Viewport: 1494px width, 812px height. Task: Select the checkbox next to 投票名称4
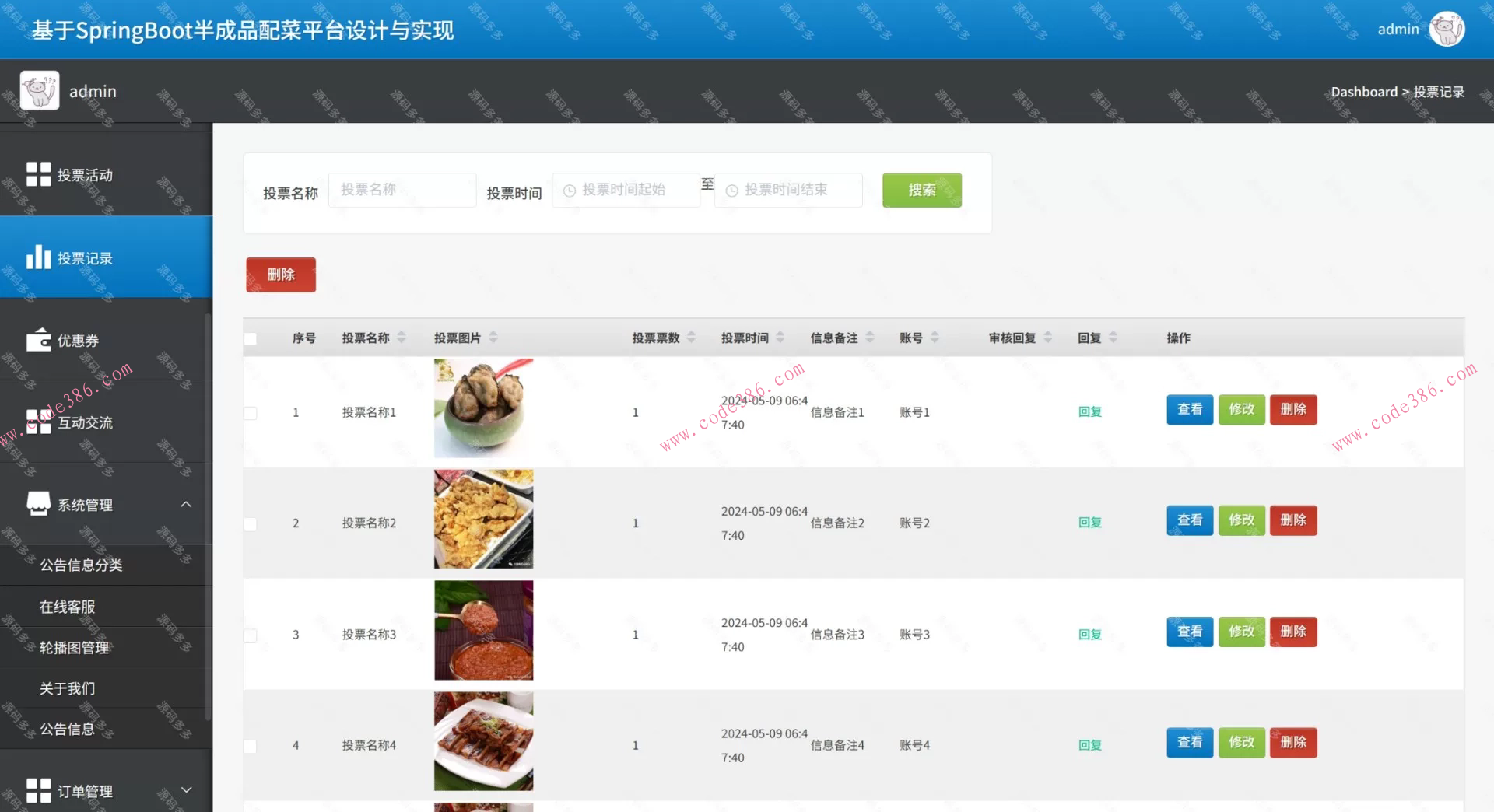pos(250,745)
